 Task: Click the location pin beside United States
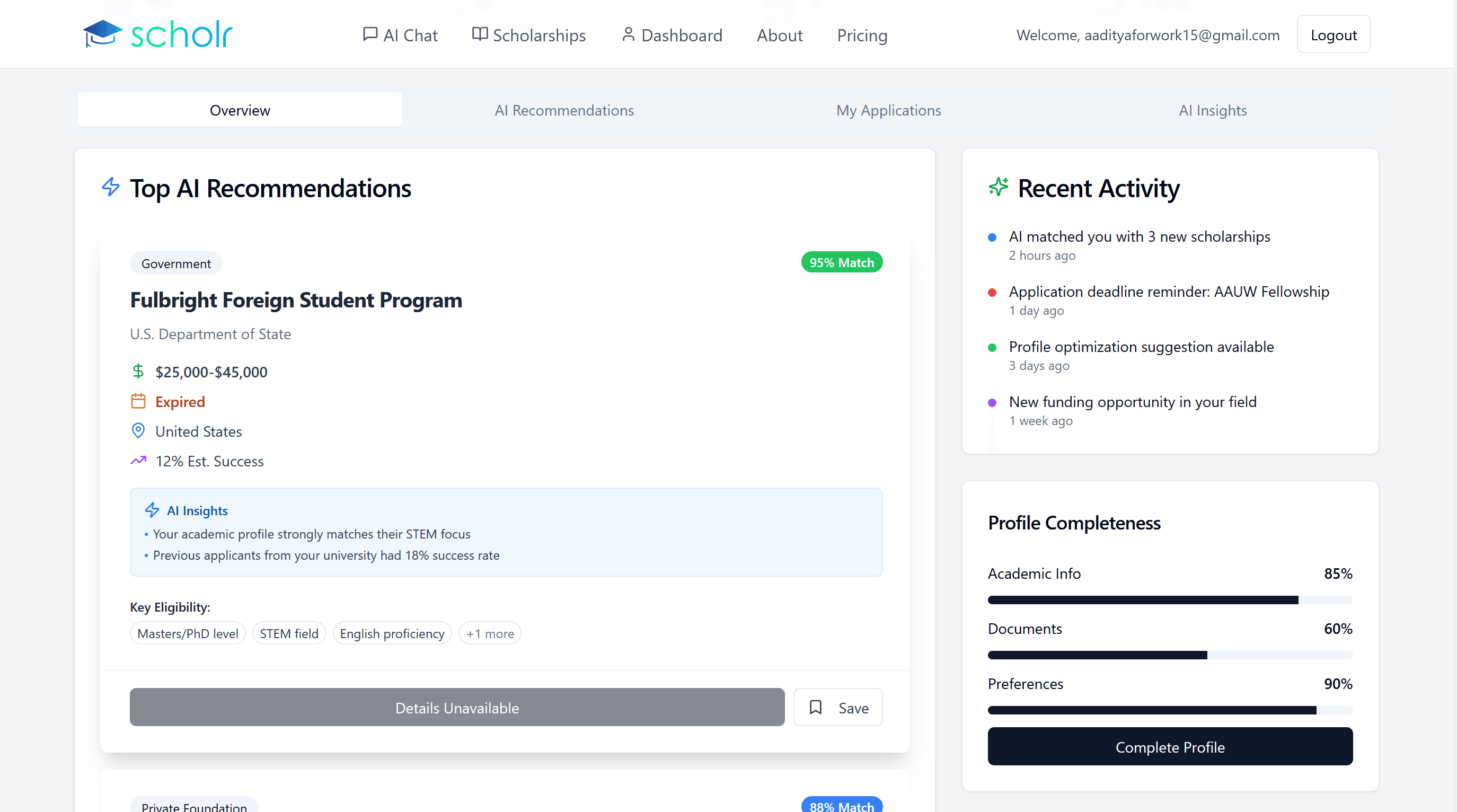click(x=138, y=431)
